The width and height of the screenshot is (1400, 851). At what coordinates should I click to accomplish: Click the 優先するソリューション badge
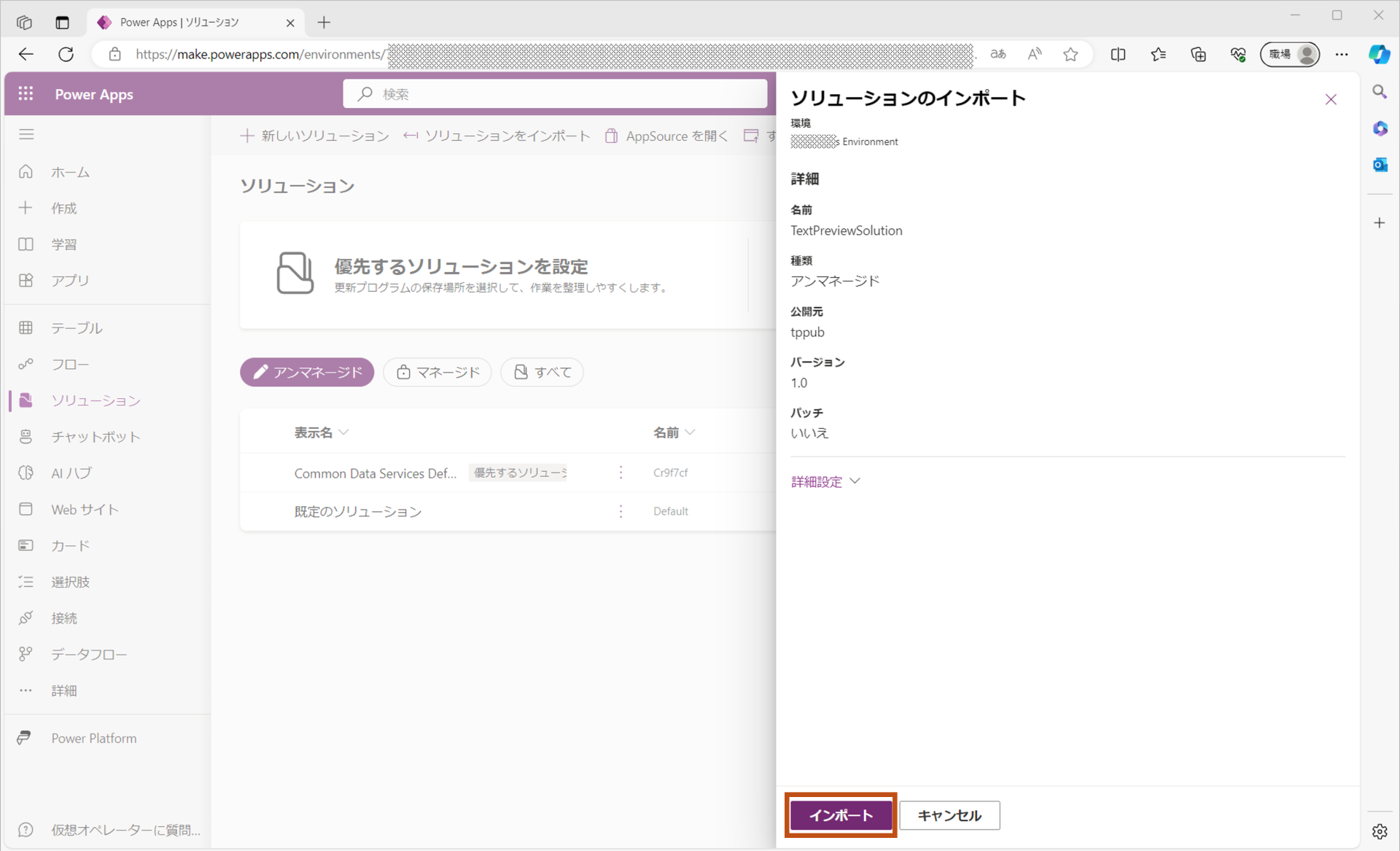518,473
